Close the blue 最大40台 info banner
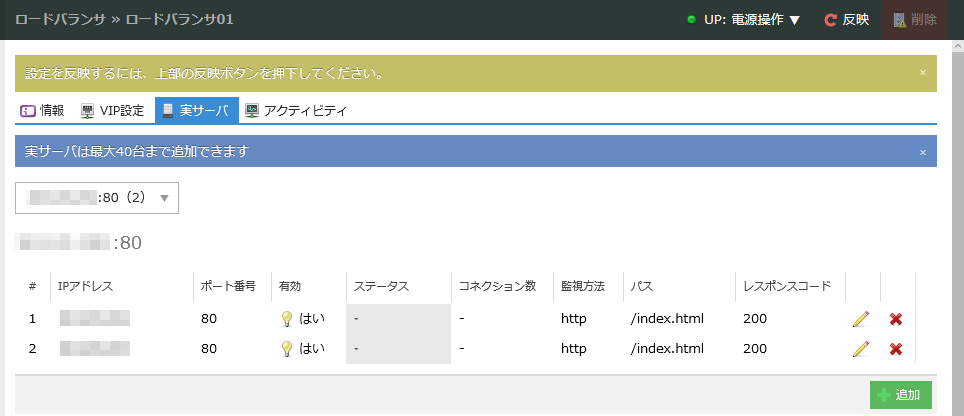This screenshot has width=964, height=416. 922,152
